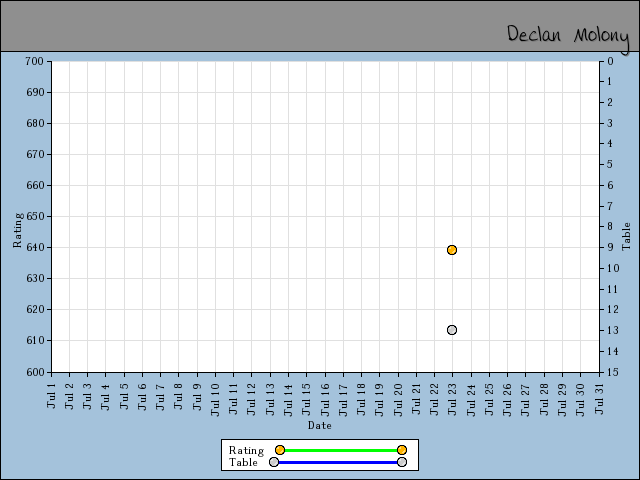Screen dimensions: 640x480
Task: Click the 650 rating axis value
Action: coord(34,216)
